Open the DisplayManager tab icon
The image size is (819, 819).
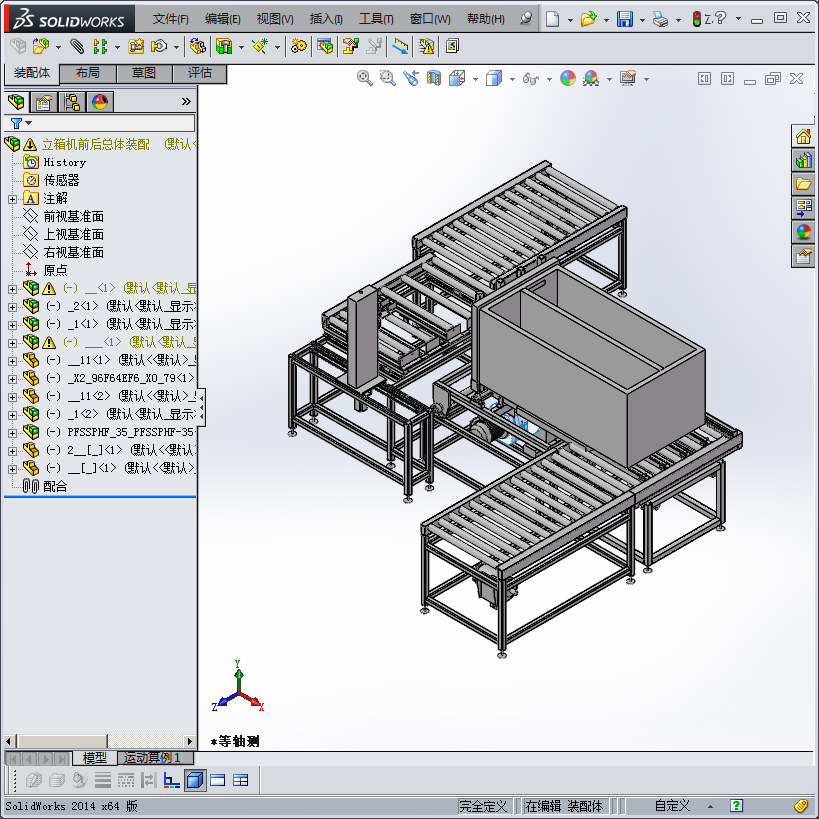coord(100,101)
